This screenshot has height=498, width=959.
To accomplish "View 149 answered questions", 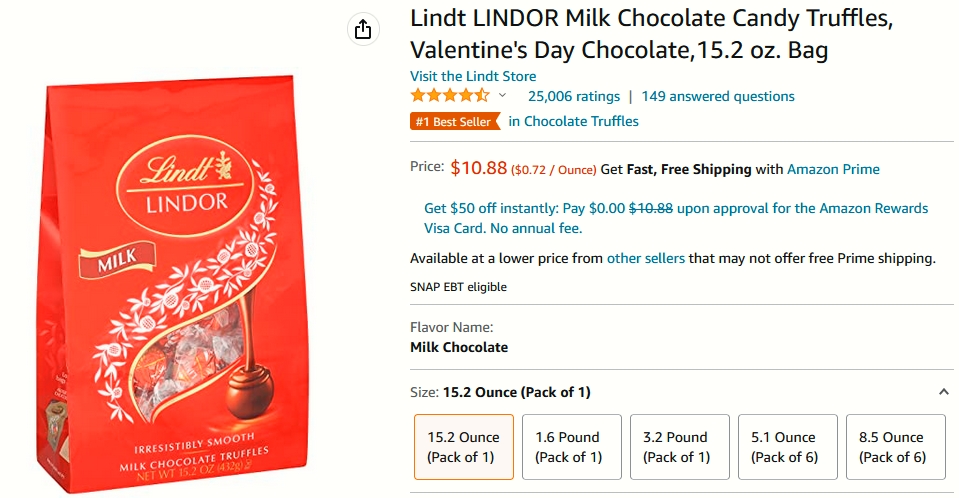I will coord(718,96).
